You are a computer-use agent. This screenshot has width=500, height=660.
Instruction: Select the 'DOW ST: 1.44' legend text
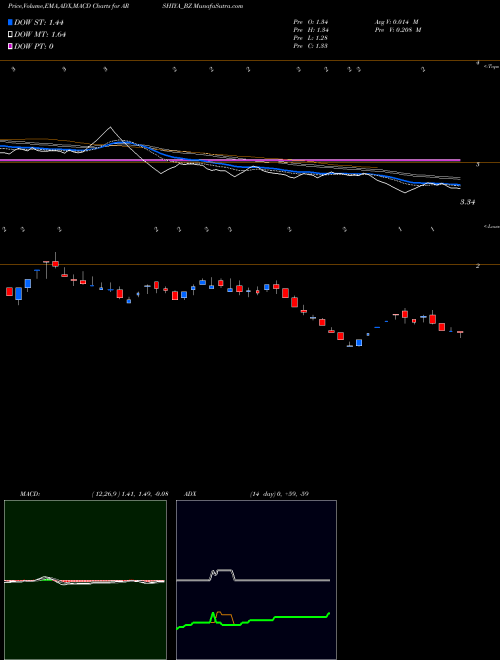(39, 22)
